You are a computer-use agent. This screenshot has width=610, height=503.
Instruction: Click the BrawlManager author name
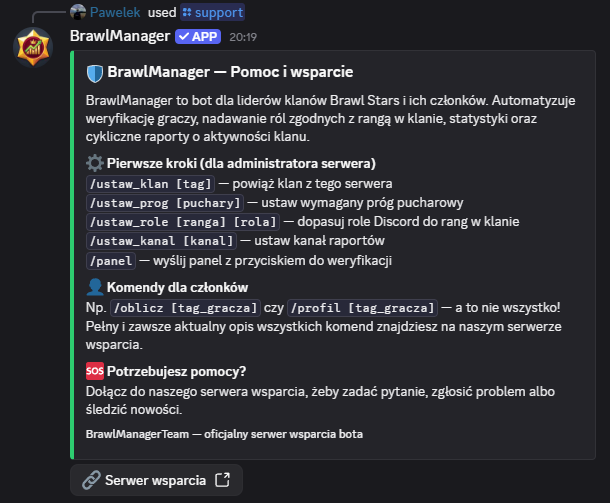point(120,36)
